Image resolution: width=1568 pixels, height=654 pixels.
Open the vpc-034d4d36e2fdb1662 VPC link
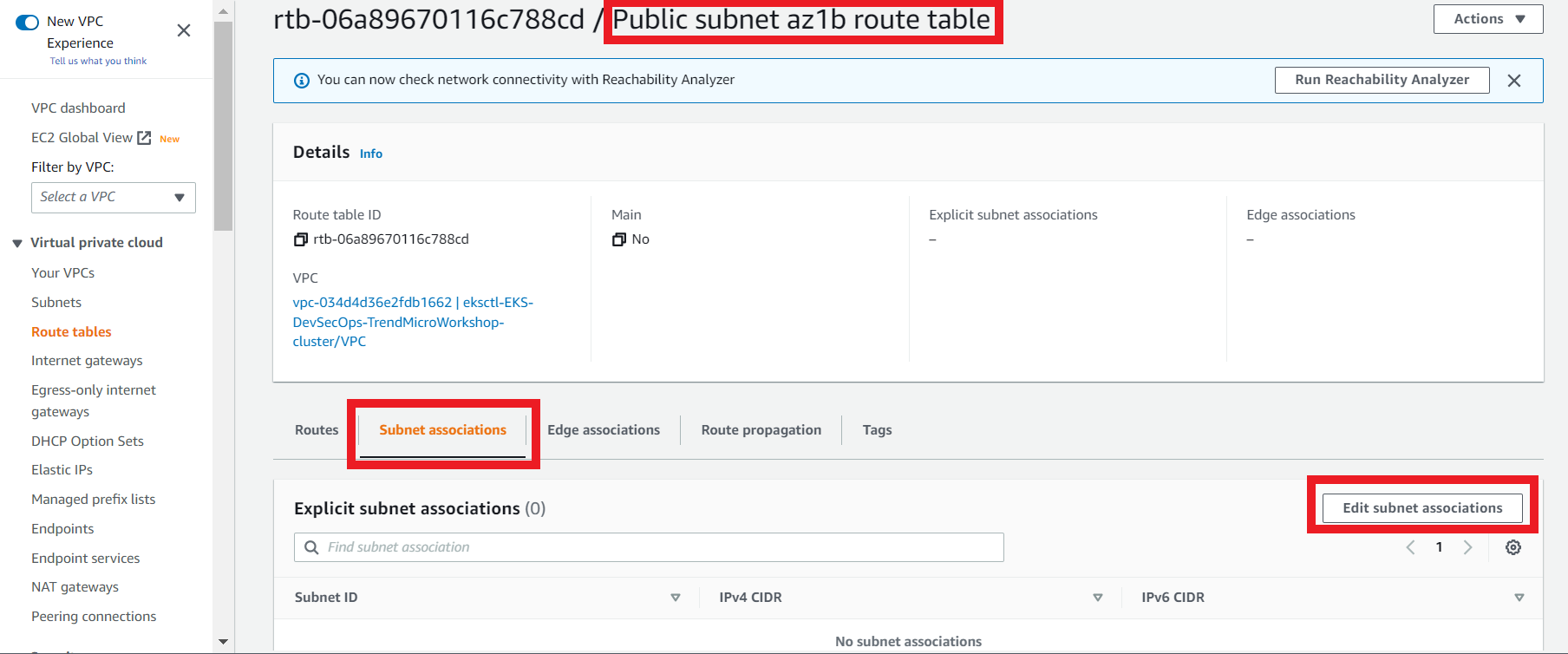[x=413, y=322]
